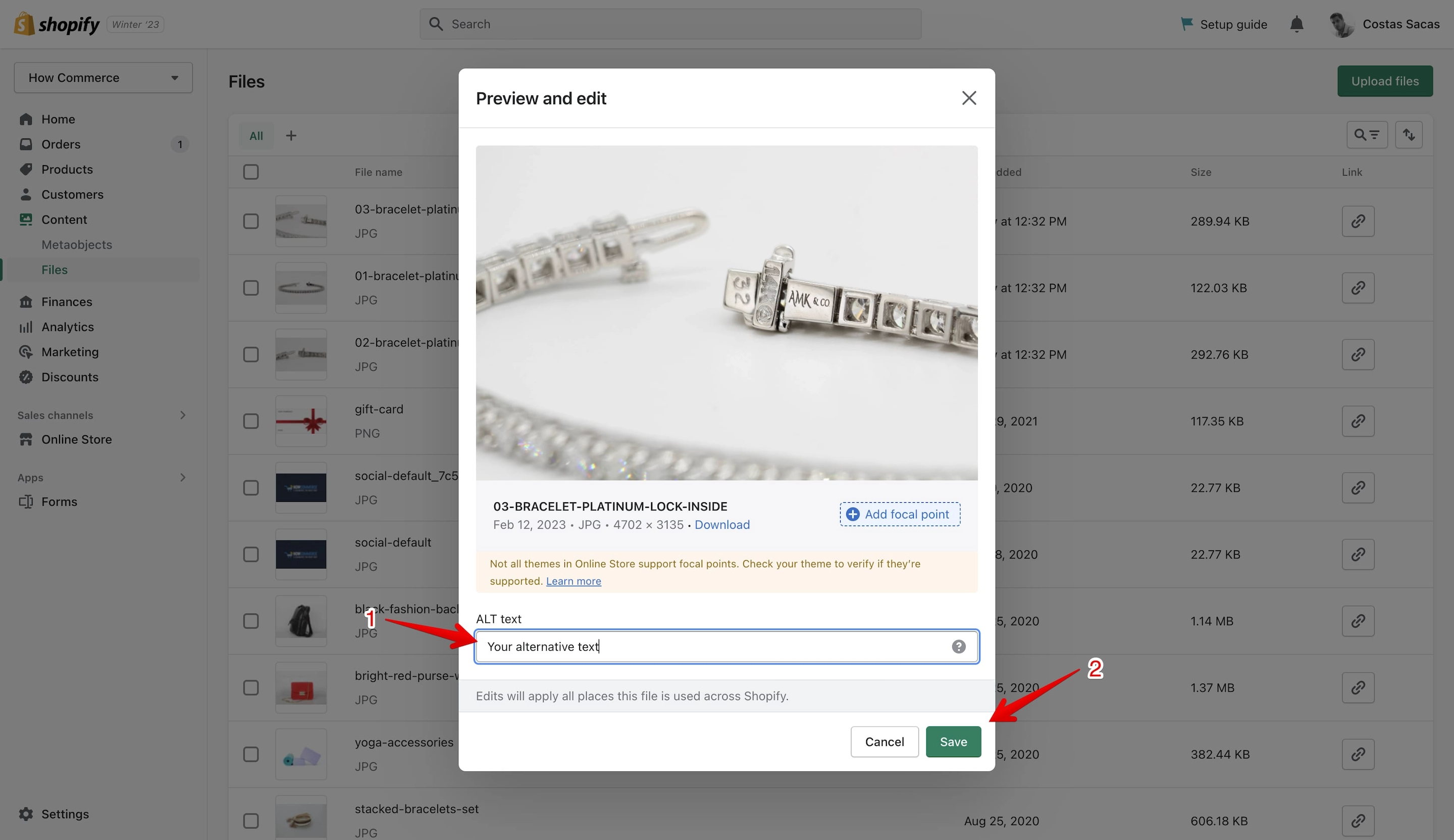Check the bright-red-purse file checkbox
The height and width of the screenshot is (840, 1454).
[x=251, y=688]
